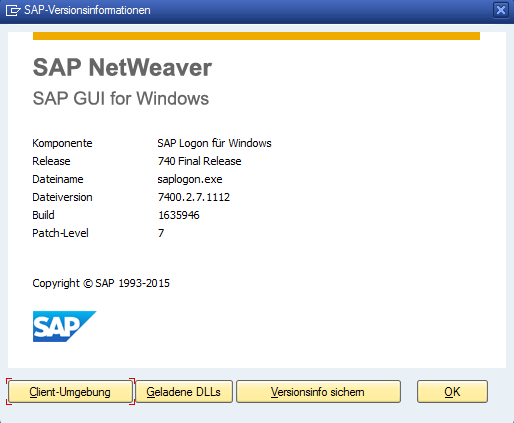Click Versionsinfo sichern to save info
Viewport: 514px width, 423px height.
[318, 392]
